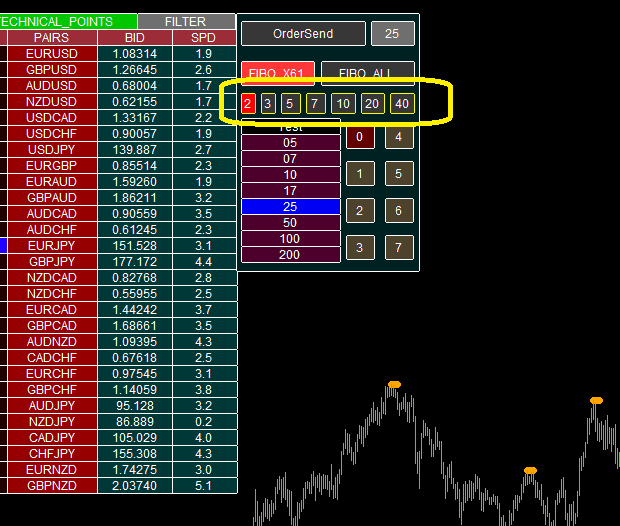Screen dimensions: 620x526
Task: Select the EURGBP pair
Action: (52, 166)
